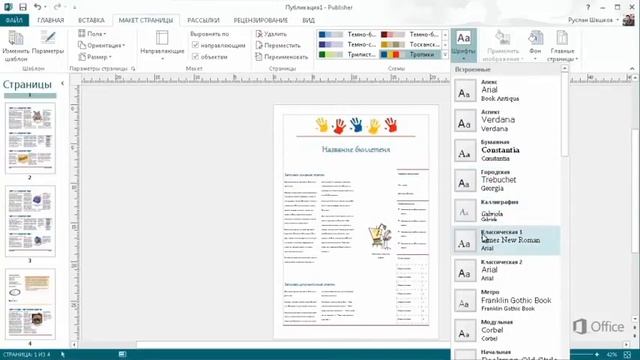Switch to the РАССЫЛКИ tab

tap(203, 20)
